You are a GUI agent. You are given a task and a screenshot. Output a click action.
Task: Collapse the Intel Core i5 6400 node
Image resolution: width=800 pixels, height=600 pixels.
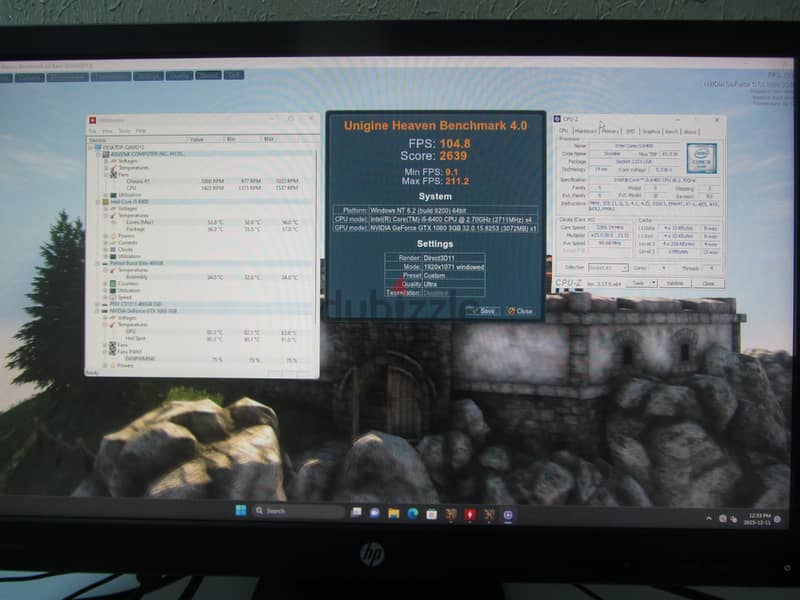point(98,202)
